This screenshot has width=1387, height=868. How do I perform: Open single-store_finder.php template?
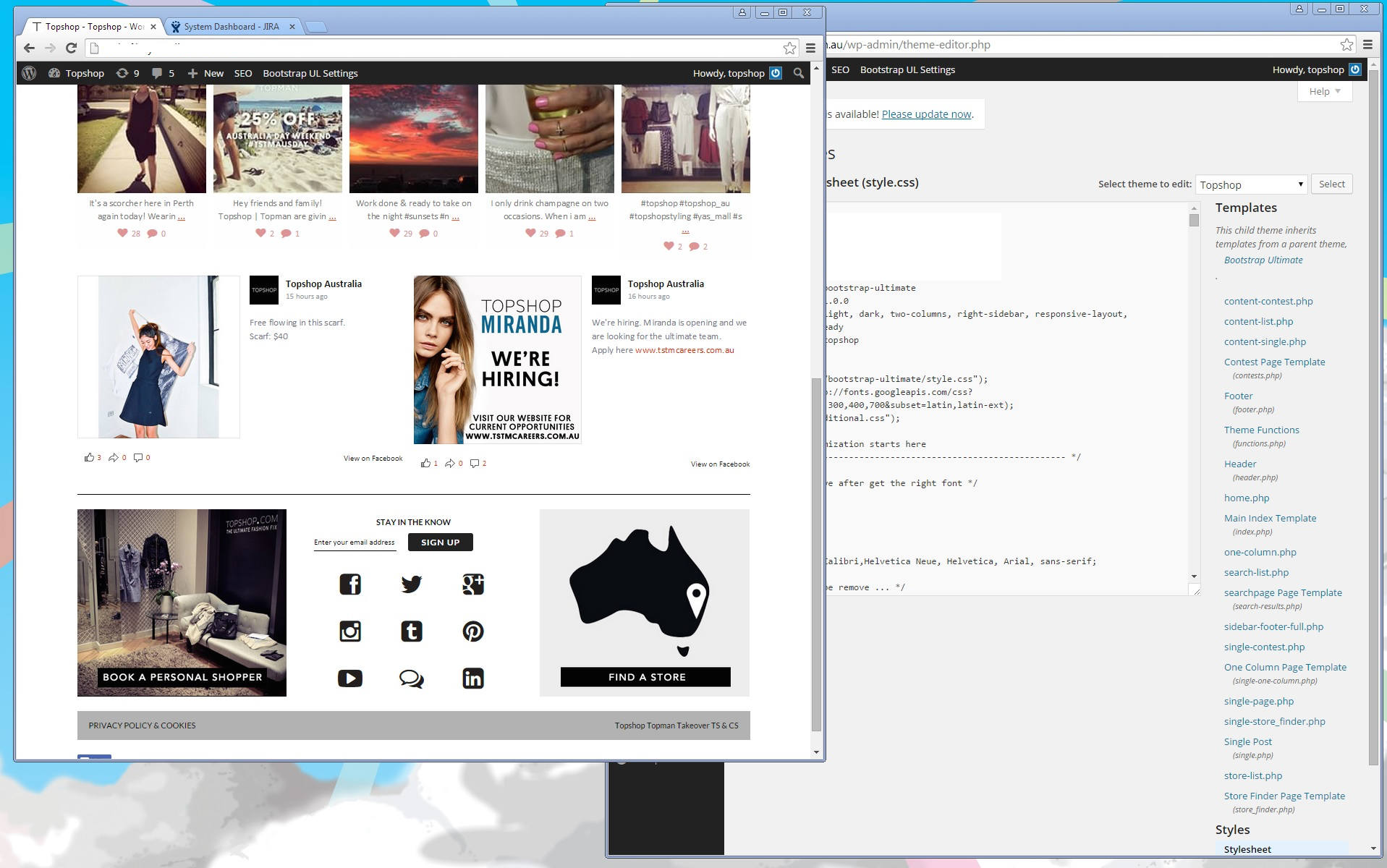1275,721
